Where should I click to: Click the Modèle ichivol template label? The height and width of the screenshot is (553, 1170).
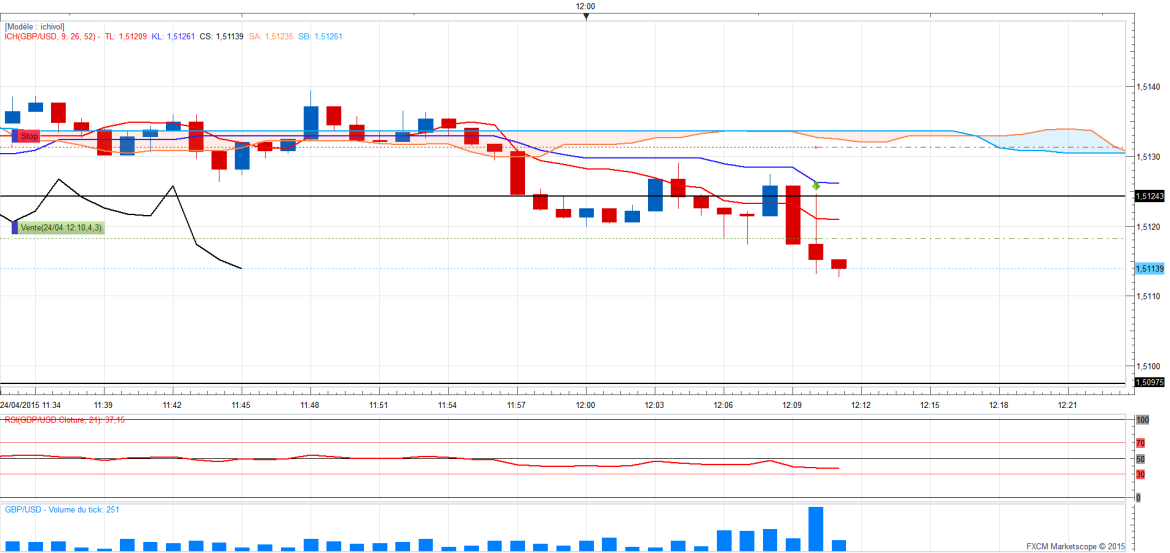point(34,26)
